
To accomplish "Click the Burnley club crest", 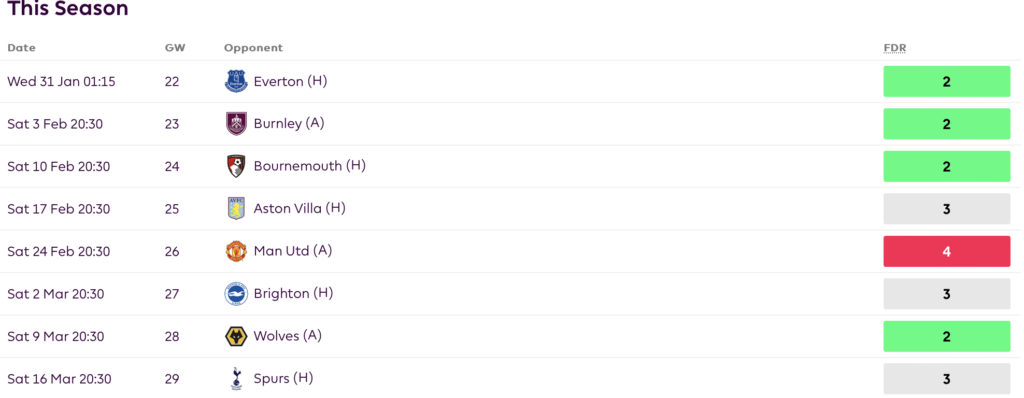I will 236,124.
